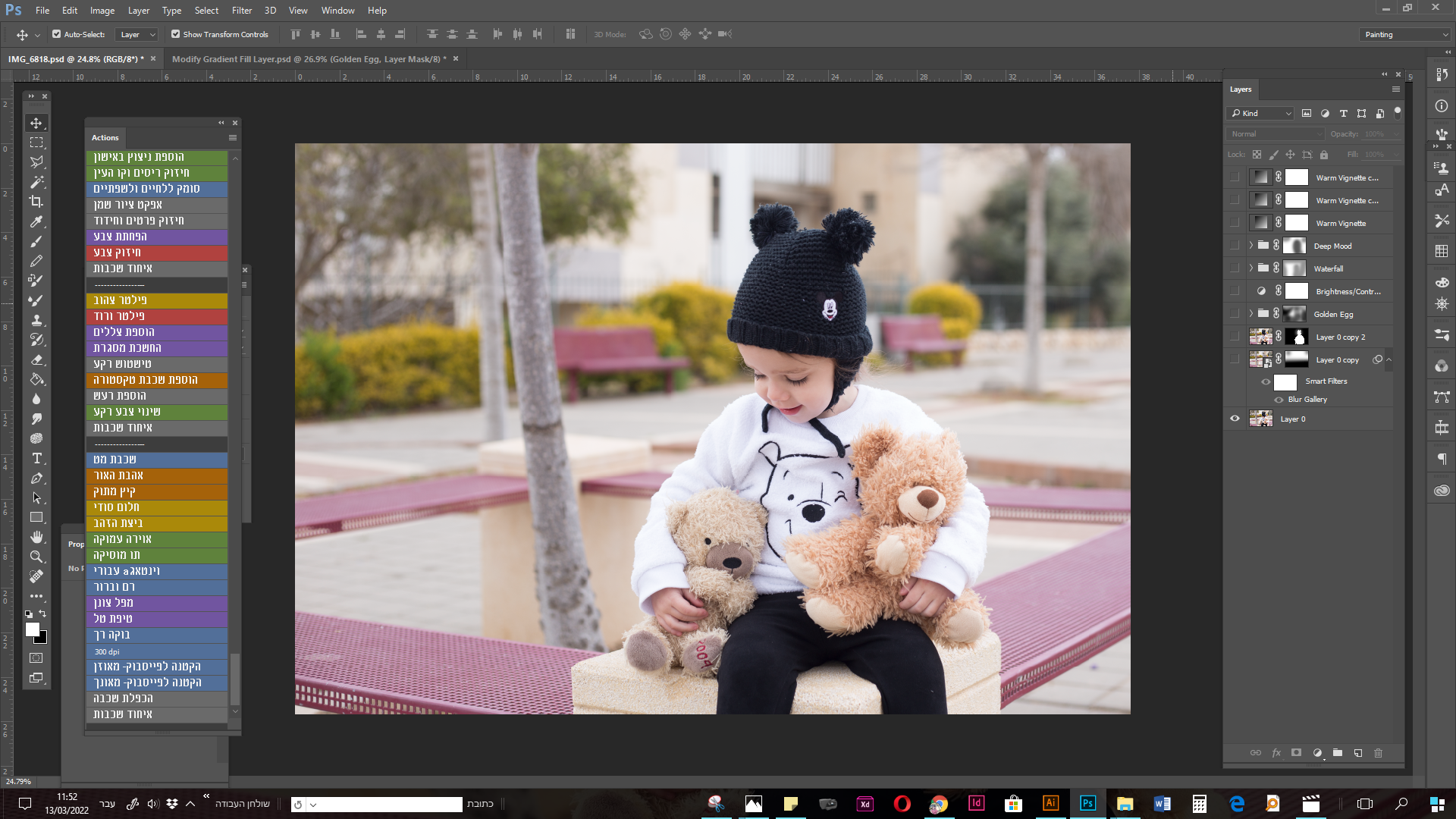1456x819 pixels.
Task: Select the Hand tool
Action: [36, 537]
